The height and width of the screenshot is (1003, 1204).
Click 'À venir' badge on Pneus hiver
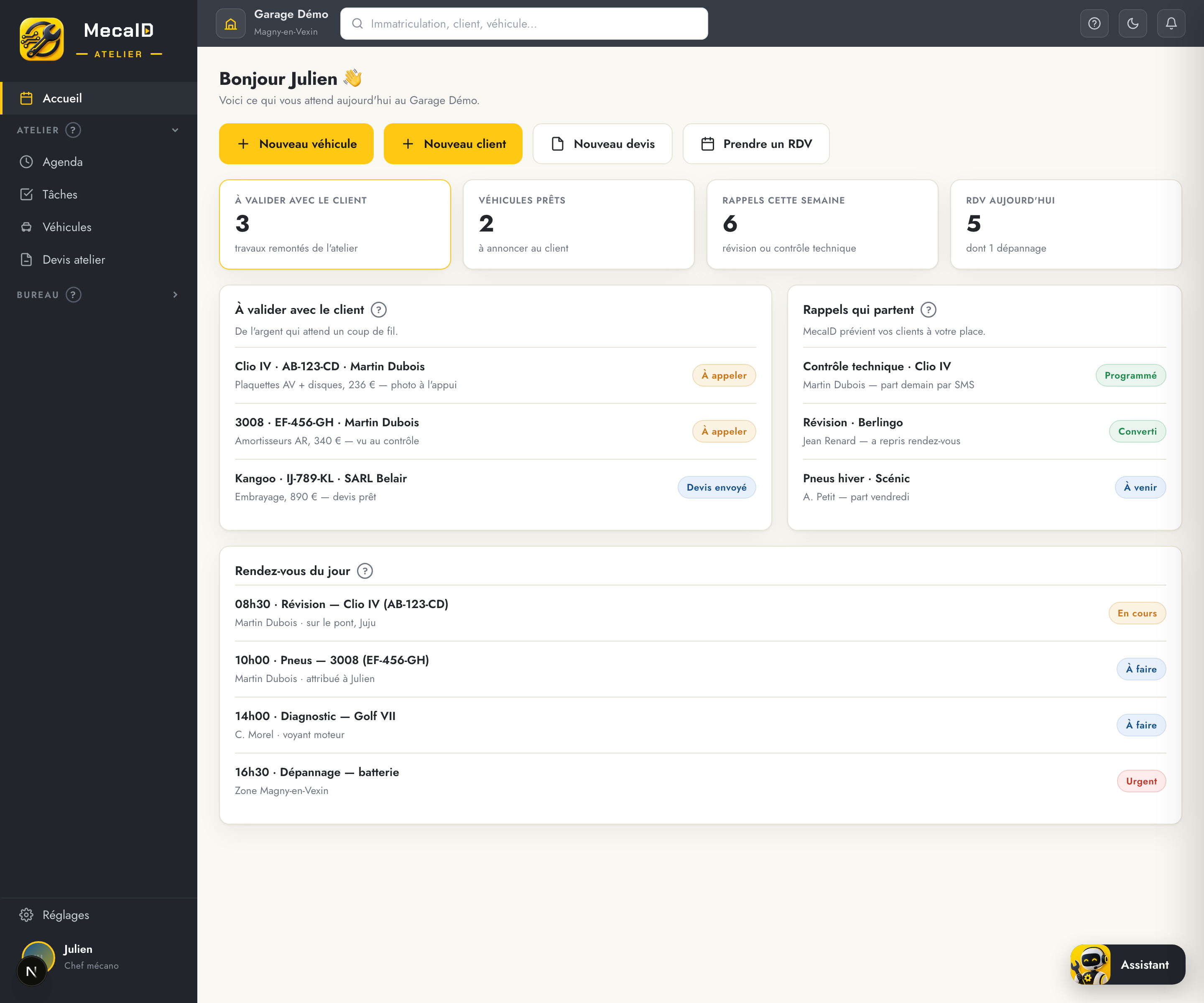pos(1140,488)
